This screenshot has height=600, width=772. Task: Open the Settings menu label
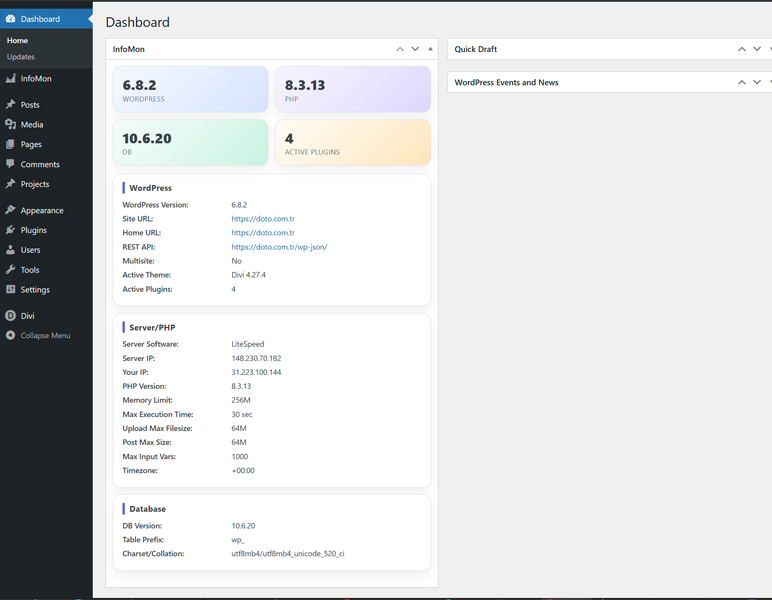pyautogui.click(x=35, y=289)
